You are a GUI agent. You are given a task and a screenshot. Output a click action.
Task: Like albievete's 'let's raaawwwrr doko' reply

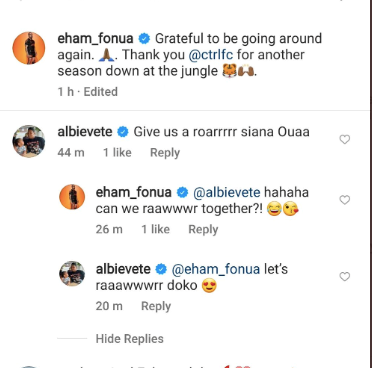345,277
